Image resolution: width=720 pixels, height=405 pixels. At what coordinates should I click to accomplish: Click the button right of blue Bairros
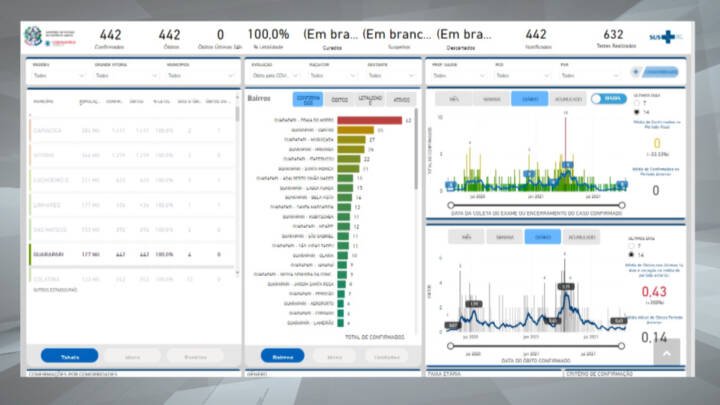[334, 356]
